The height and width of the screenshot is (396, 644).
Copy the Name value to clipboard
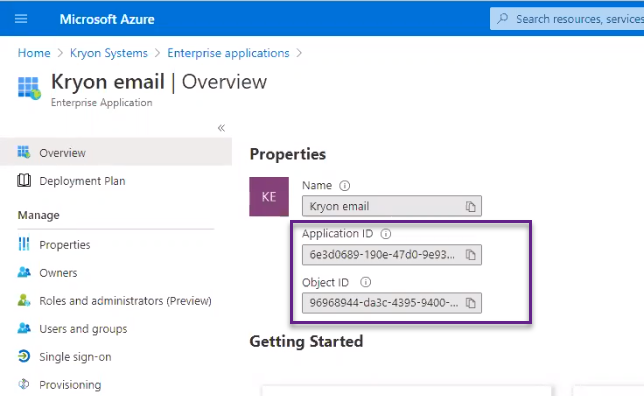pyautogui.click(x=471, y=206)
